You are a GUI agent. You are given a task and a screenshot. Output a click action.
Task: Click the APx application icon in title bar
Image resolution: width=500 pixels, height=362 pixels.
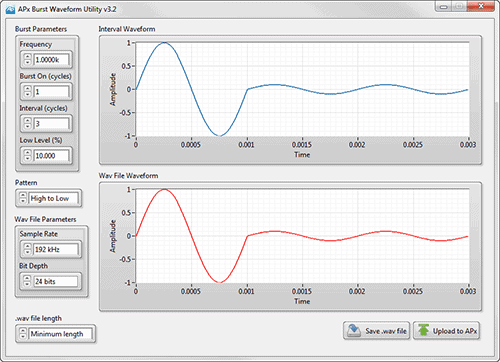[x=10, y=9]
